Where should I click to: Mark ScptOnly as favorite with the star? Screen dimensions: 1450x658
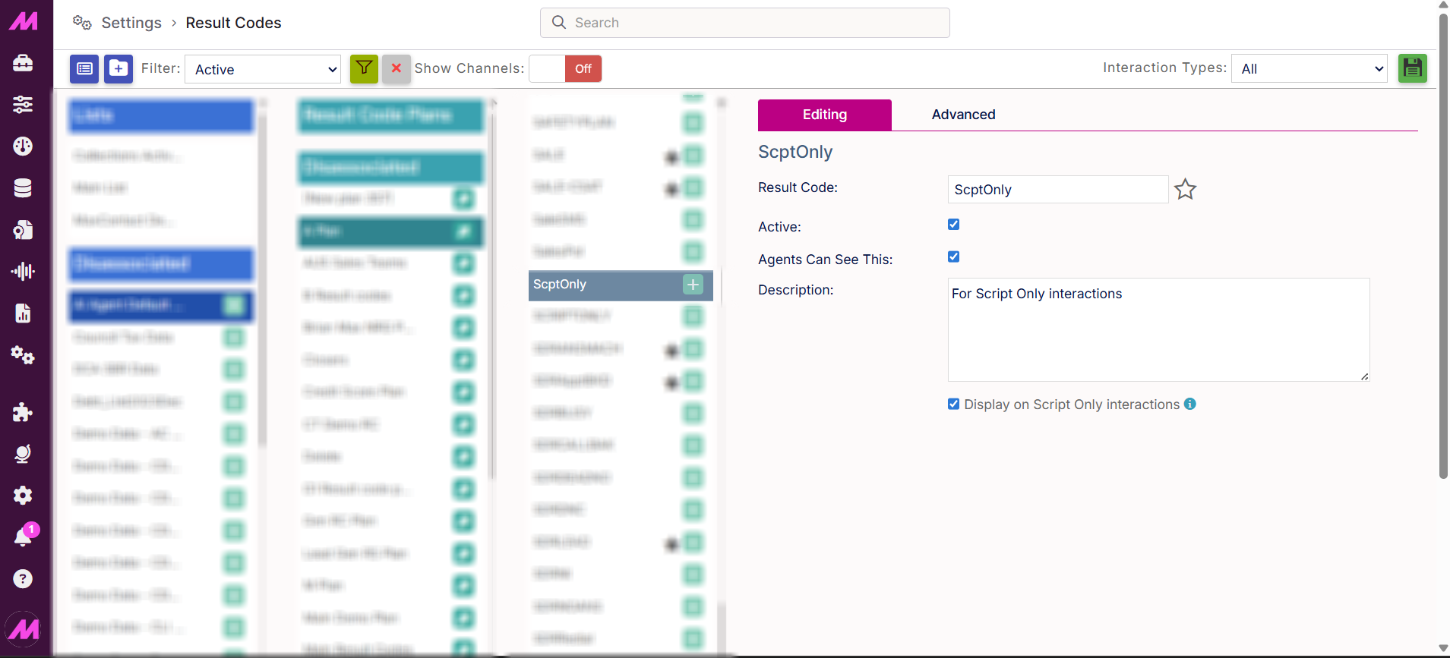click(1185, 189)
